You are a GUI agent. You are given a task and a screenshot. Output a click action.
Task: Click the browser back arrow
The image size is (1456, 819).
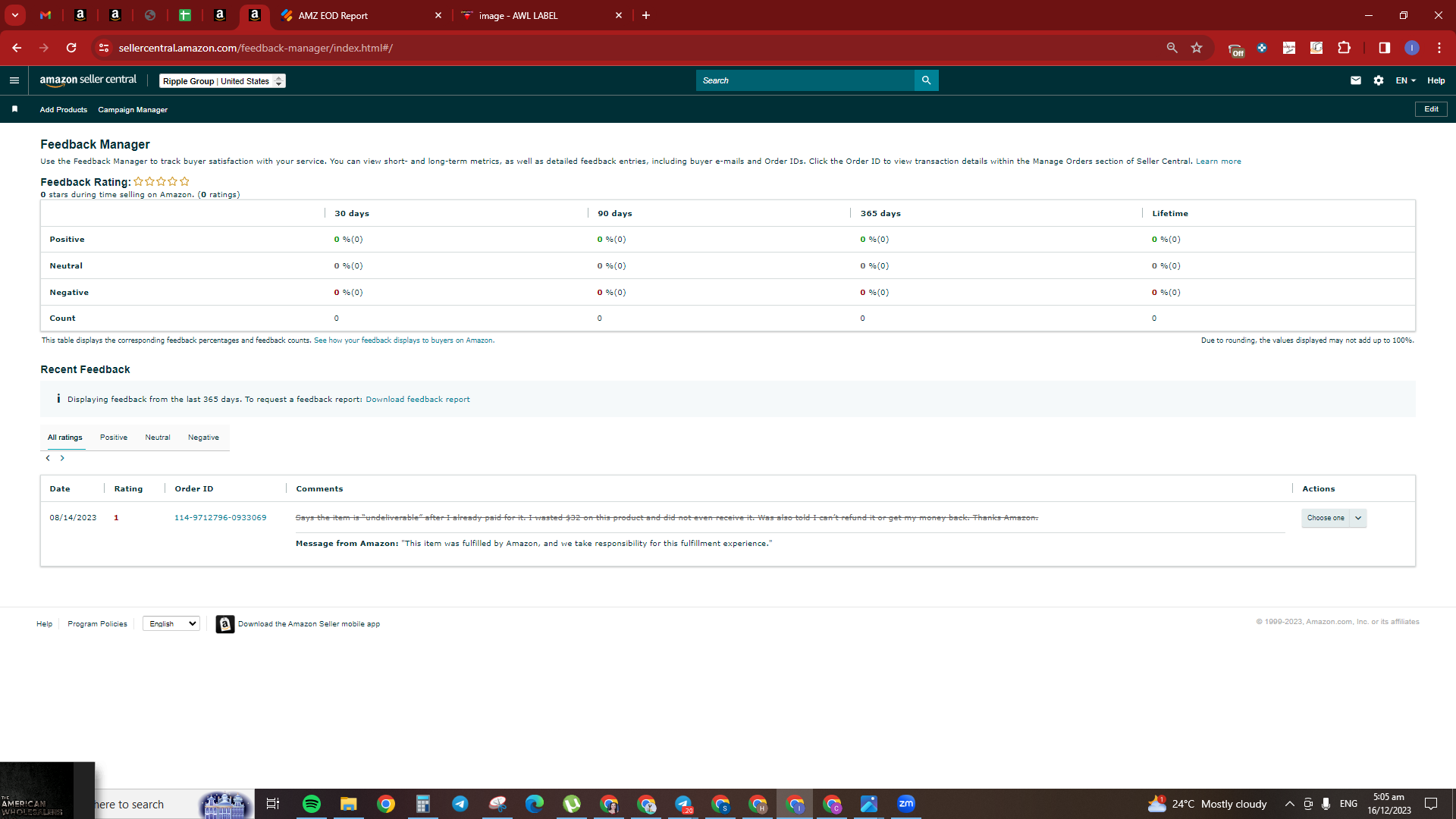[17, 48]
